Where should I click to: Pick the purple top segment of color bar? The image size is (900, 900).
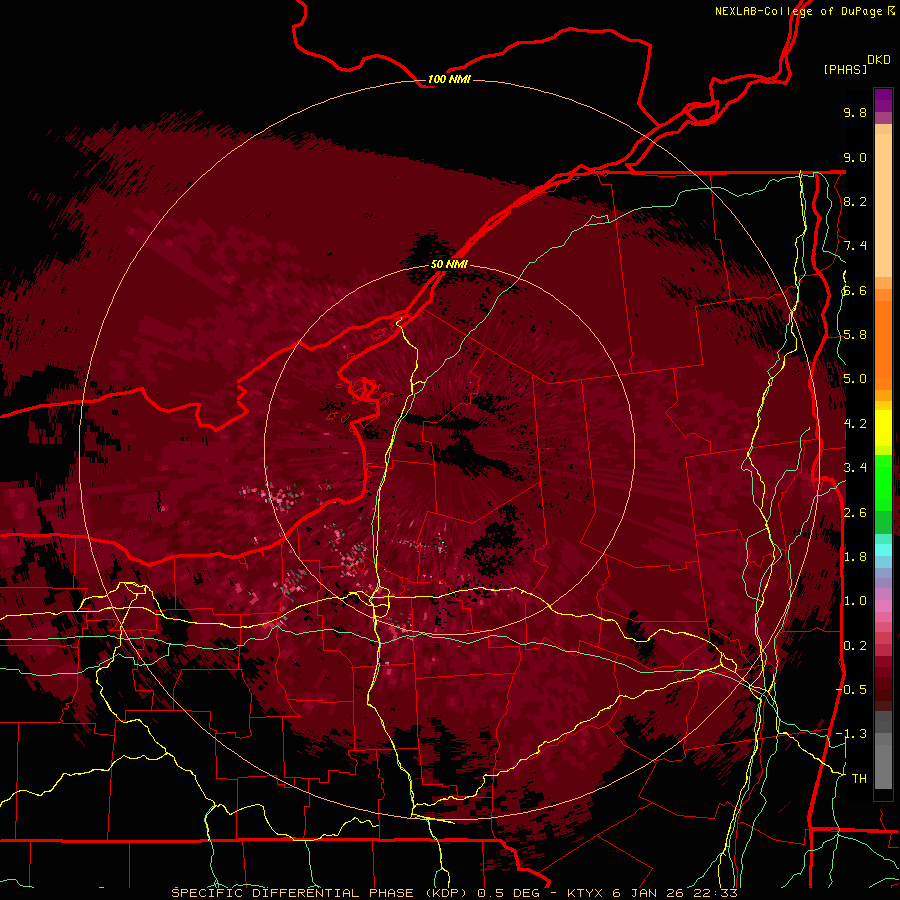[883, 100]
